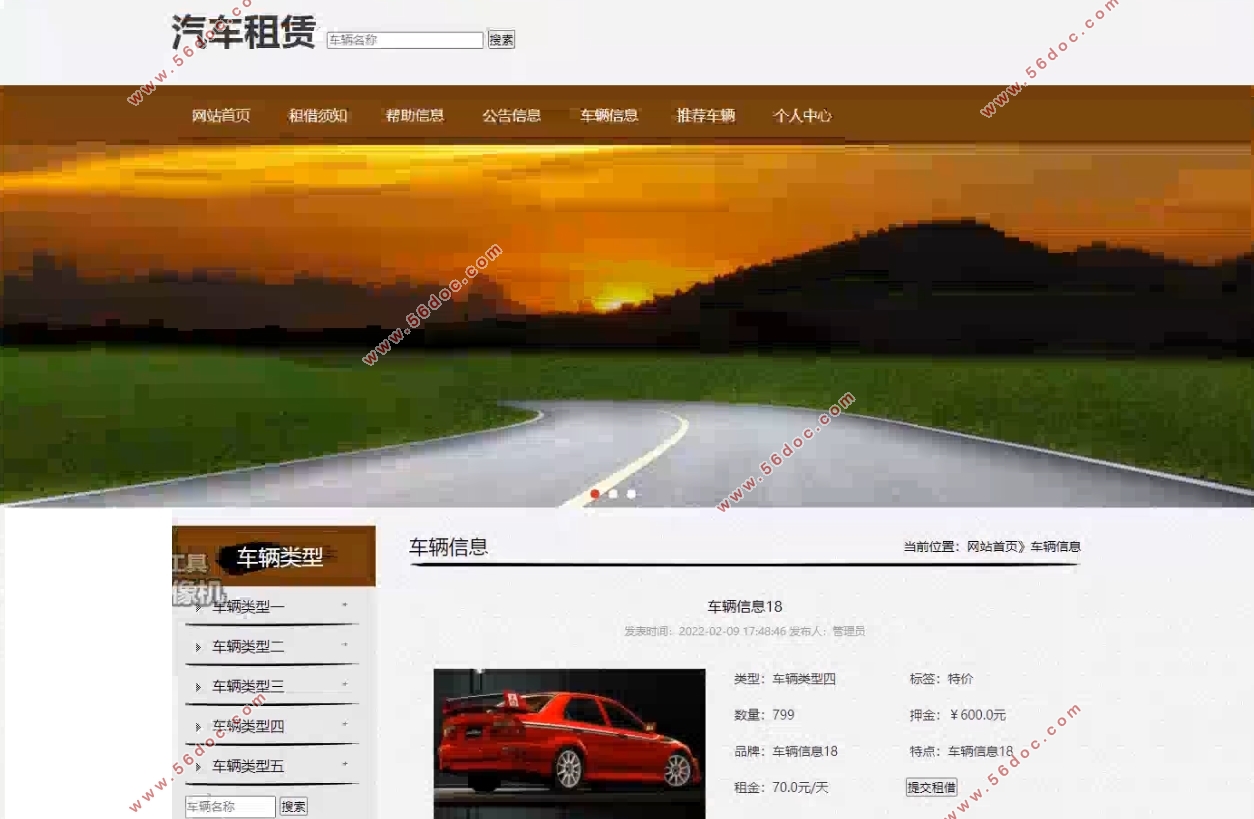Open 帮助信息 from the navigation bar

[415, 116]
